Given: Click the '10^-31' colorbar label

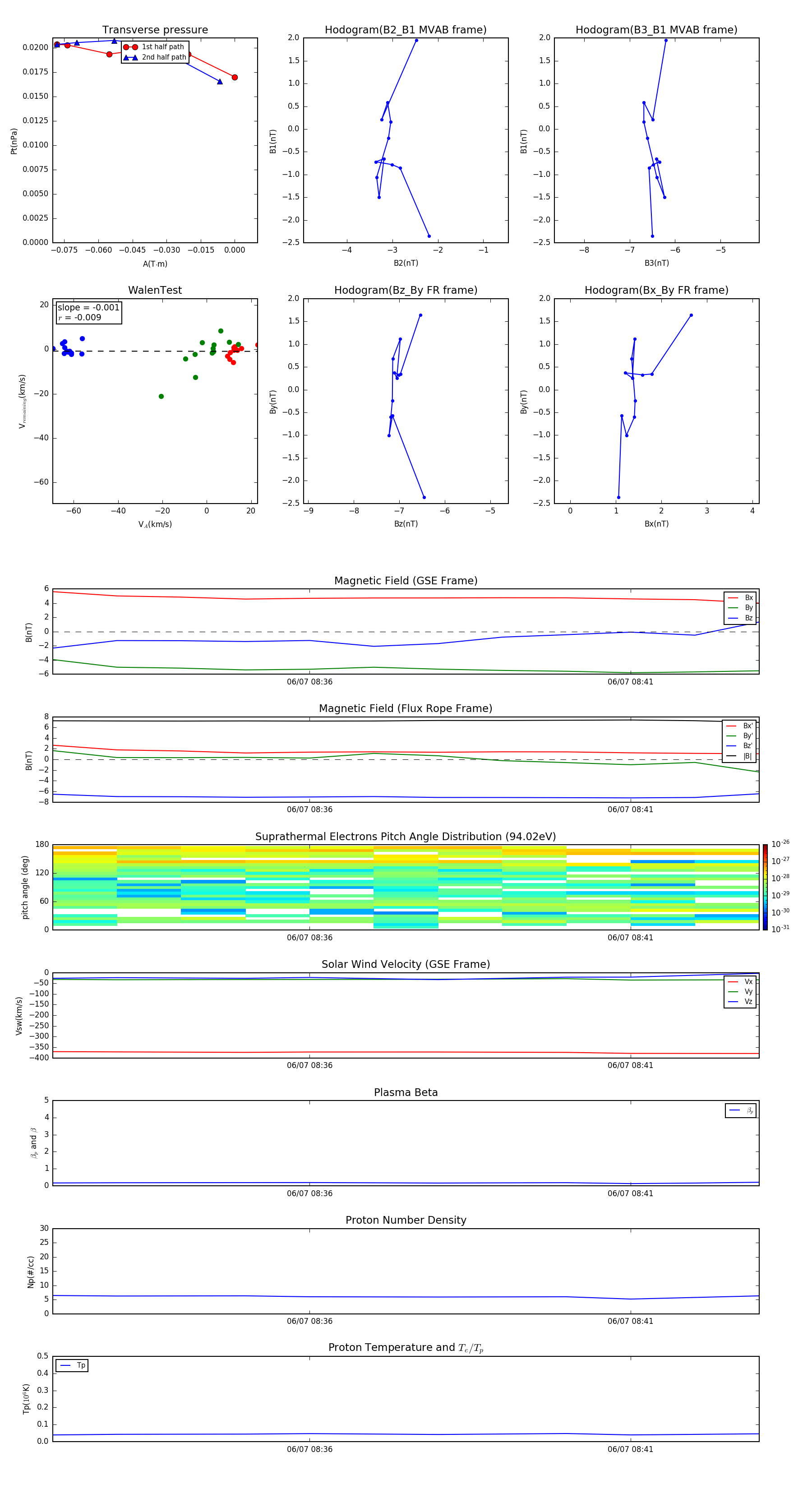Looking at the screenshot, I should [x=780, y=929].
